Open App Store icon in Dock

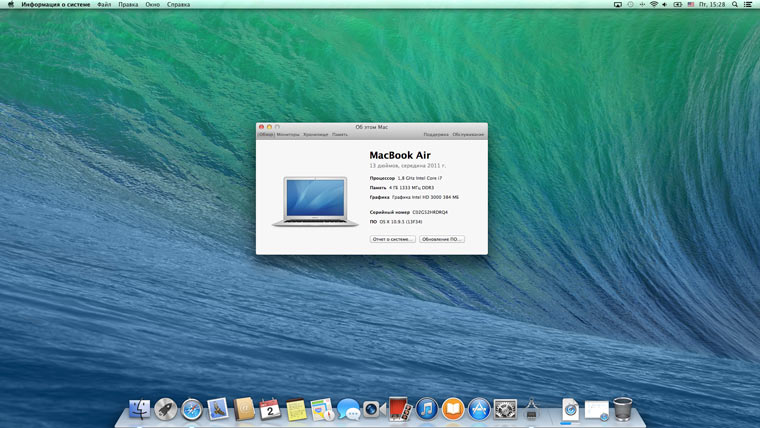coord(479,409)
